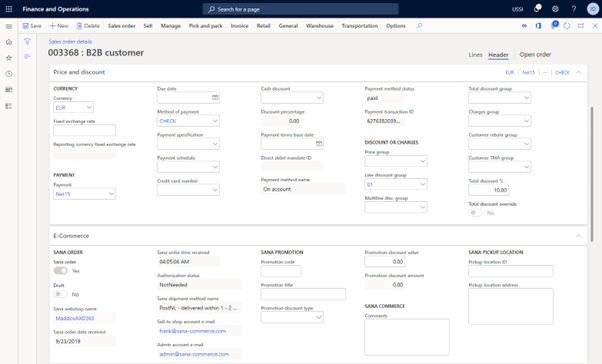Open the Cash discount dropdown
Screen dimensions: 602x364
319,98
